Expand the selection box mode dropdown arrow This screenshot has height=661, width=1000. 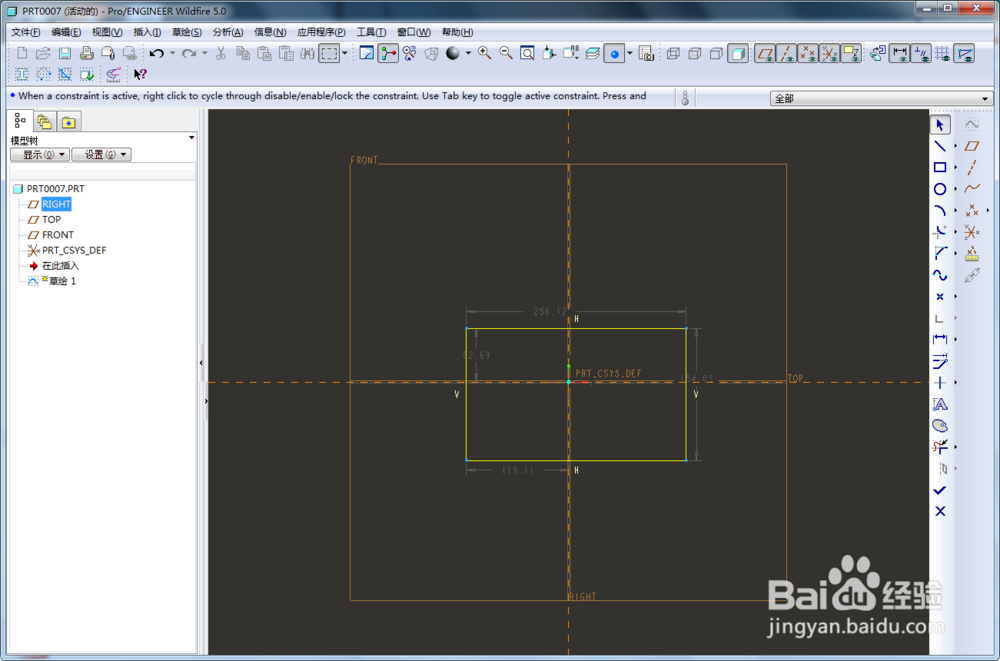344,54
